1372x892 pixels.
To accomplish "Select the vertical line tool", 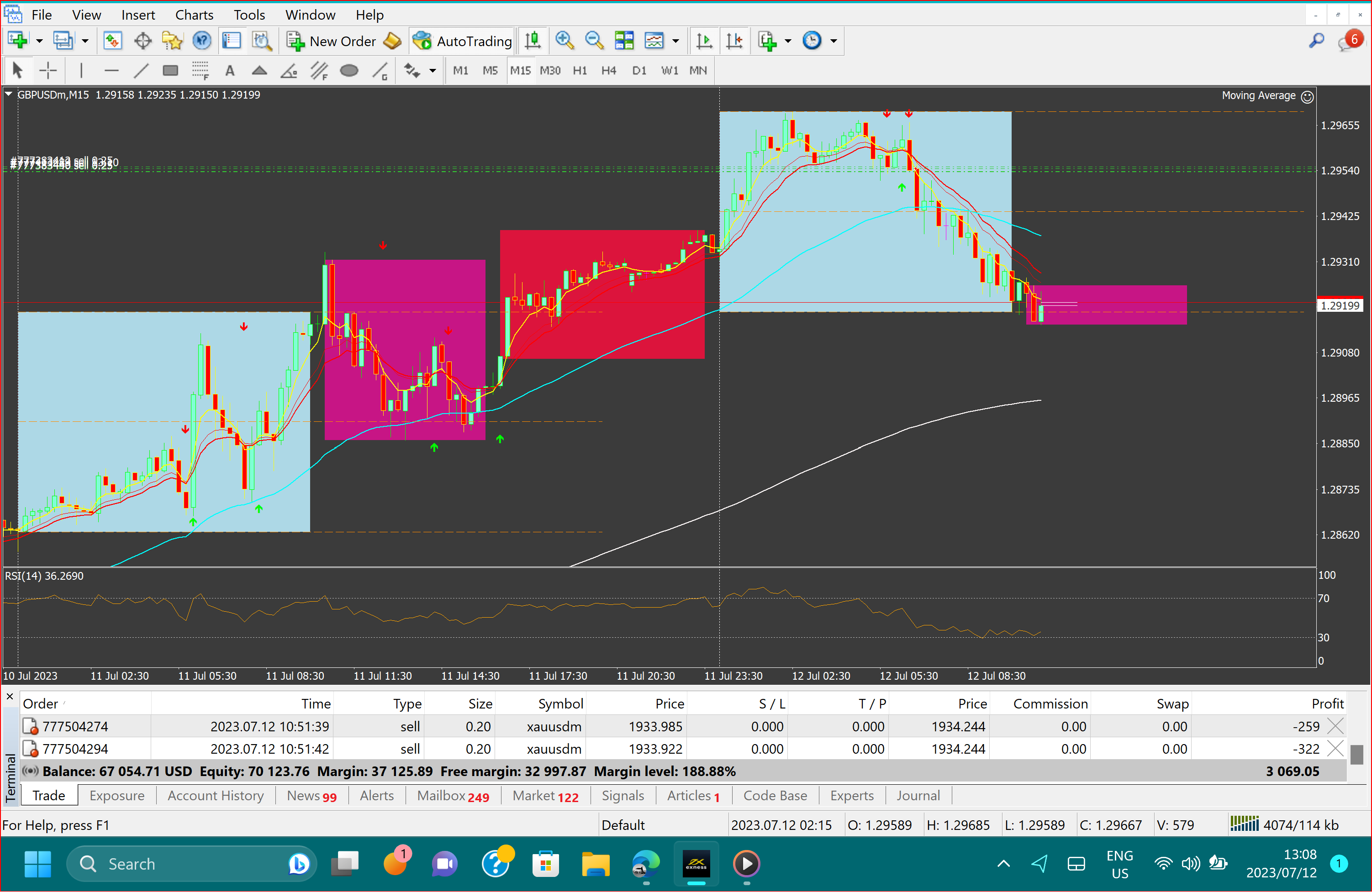I will point(81,70).
